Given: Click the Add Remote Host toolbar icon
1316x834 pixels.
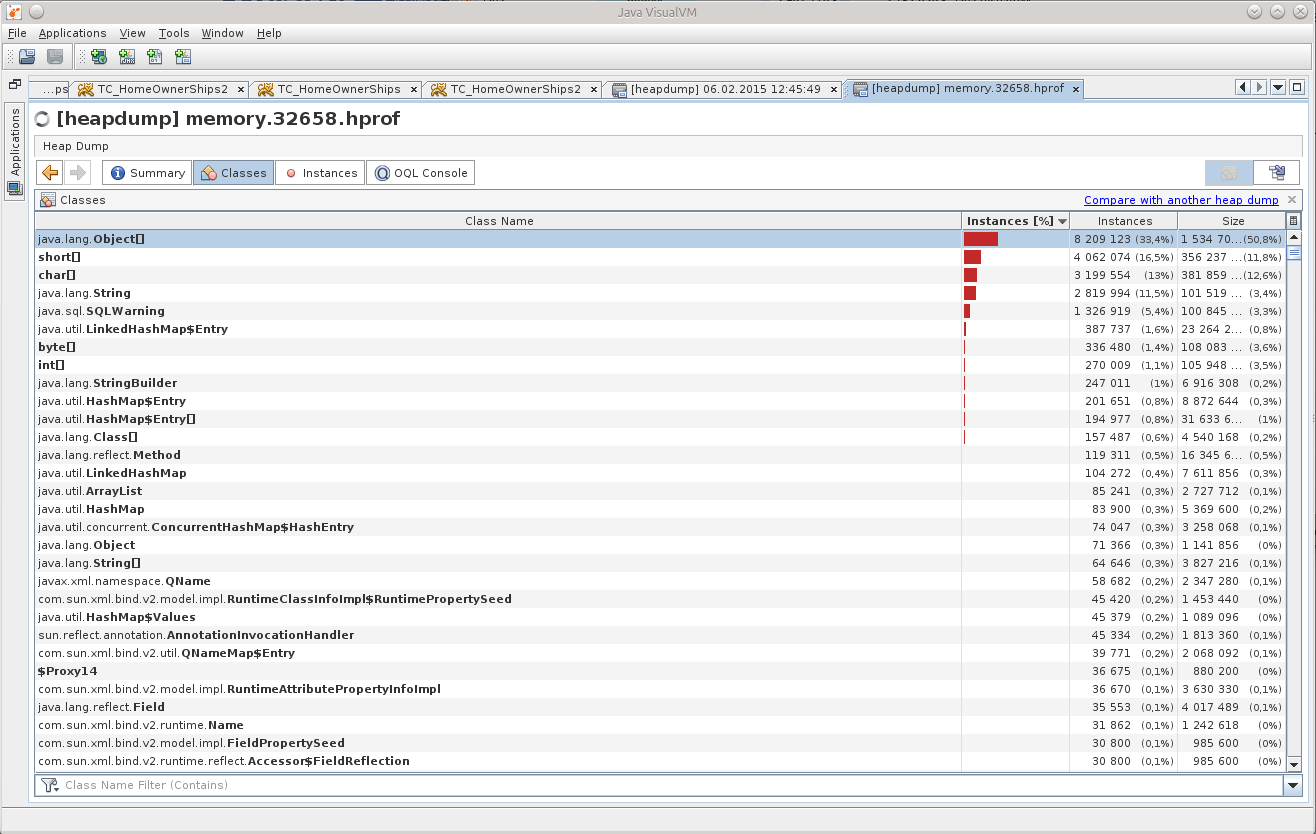Looking at the screenshot, I should [99, 57].
